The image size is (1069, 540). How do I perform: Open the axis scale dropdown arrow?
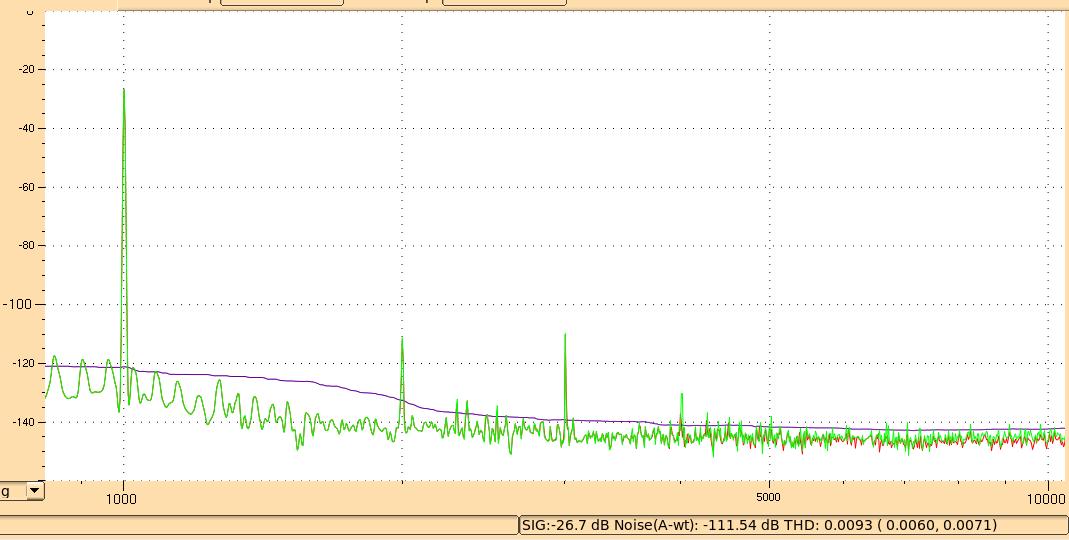[x=35, y=490]
